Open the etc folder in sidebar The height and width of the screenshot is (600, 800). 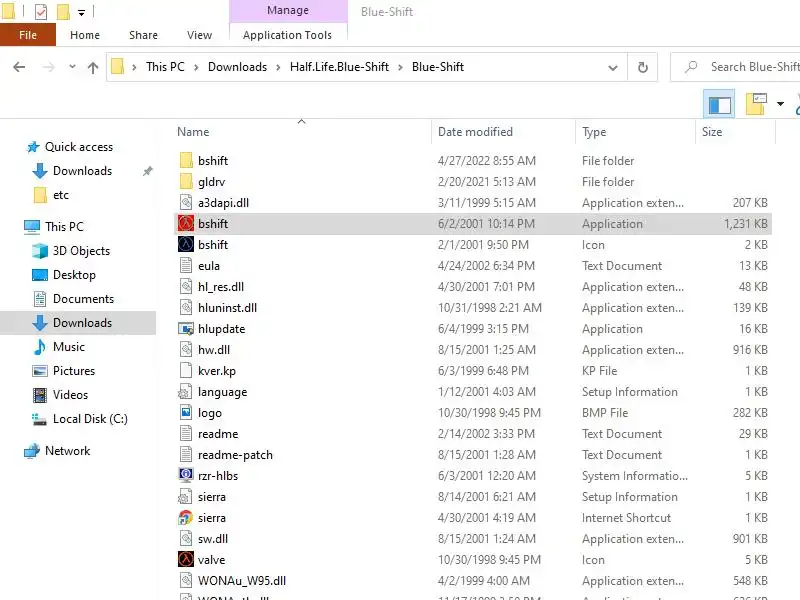tap(61, 195)
